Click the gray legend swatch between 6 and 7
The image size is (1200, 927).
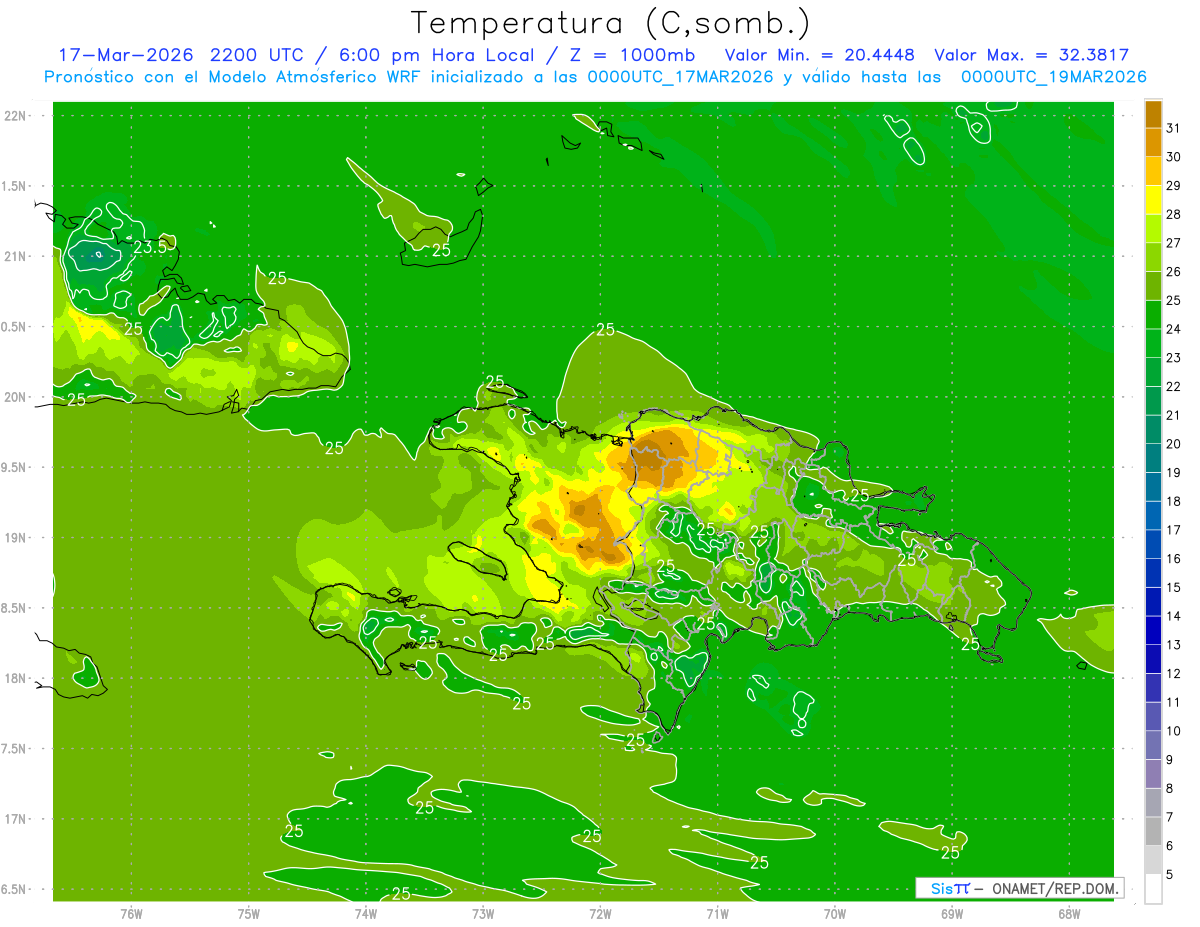[1153, 831]
